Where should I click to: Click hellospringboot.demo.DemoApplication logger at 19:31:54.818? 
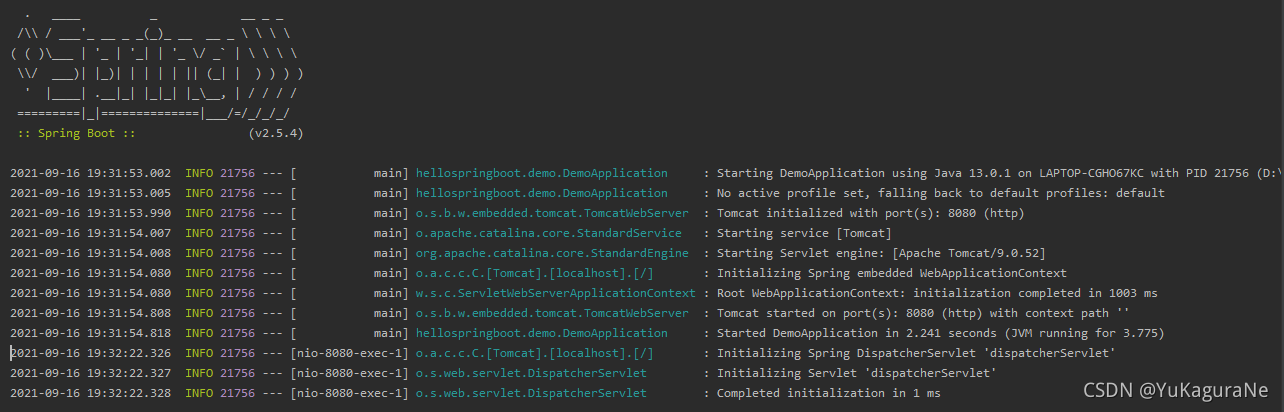[541, 333]
